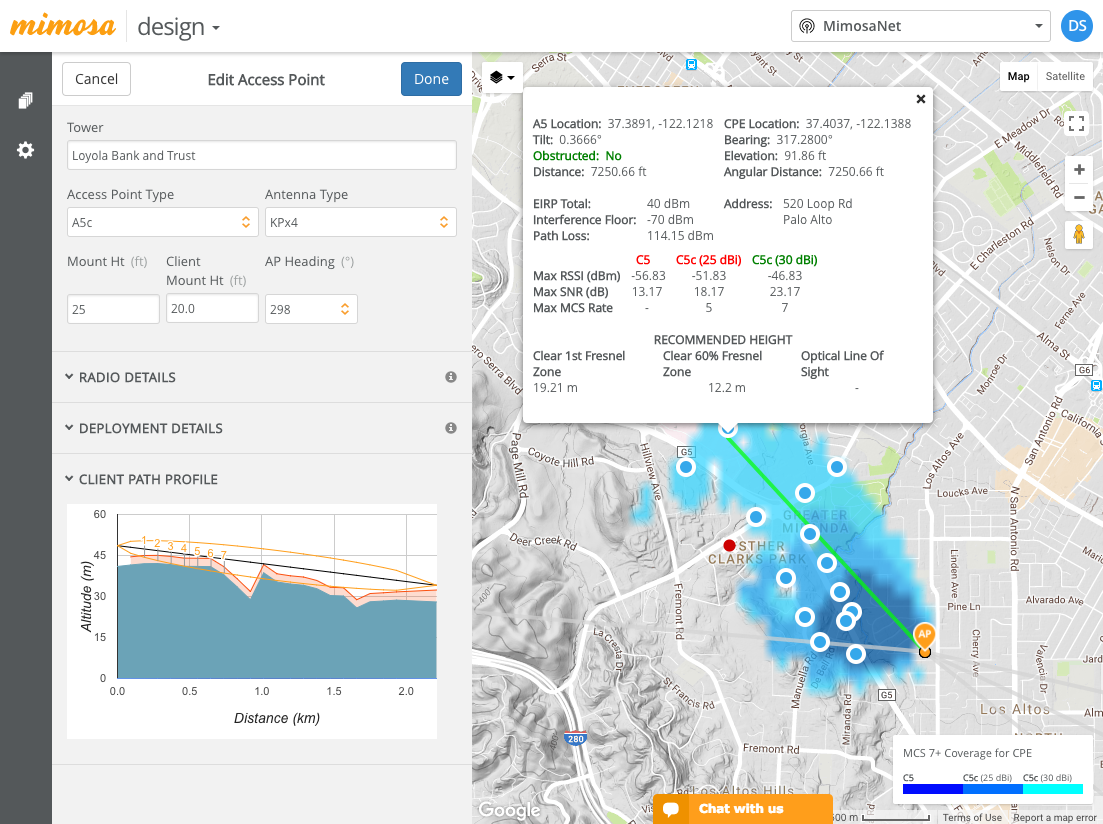
Task: Open the map layers selector icon
Action: click(502, 77)
